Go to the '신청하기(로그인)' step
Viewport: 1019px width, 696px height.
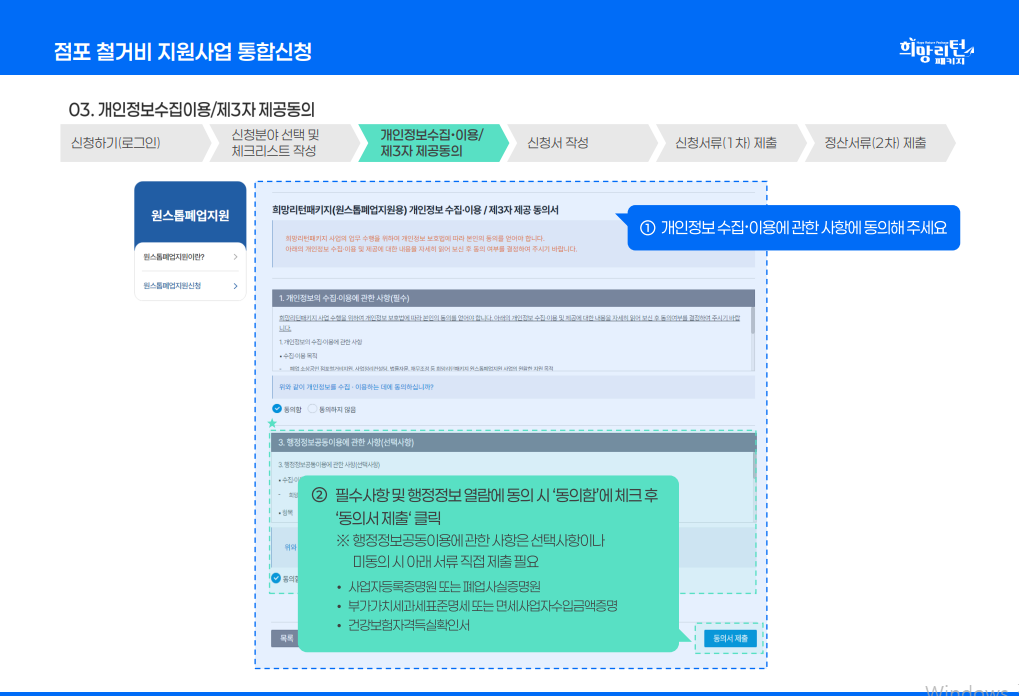[x=135, y=143]
